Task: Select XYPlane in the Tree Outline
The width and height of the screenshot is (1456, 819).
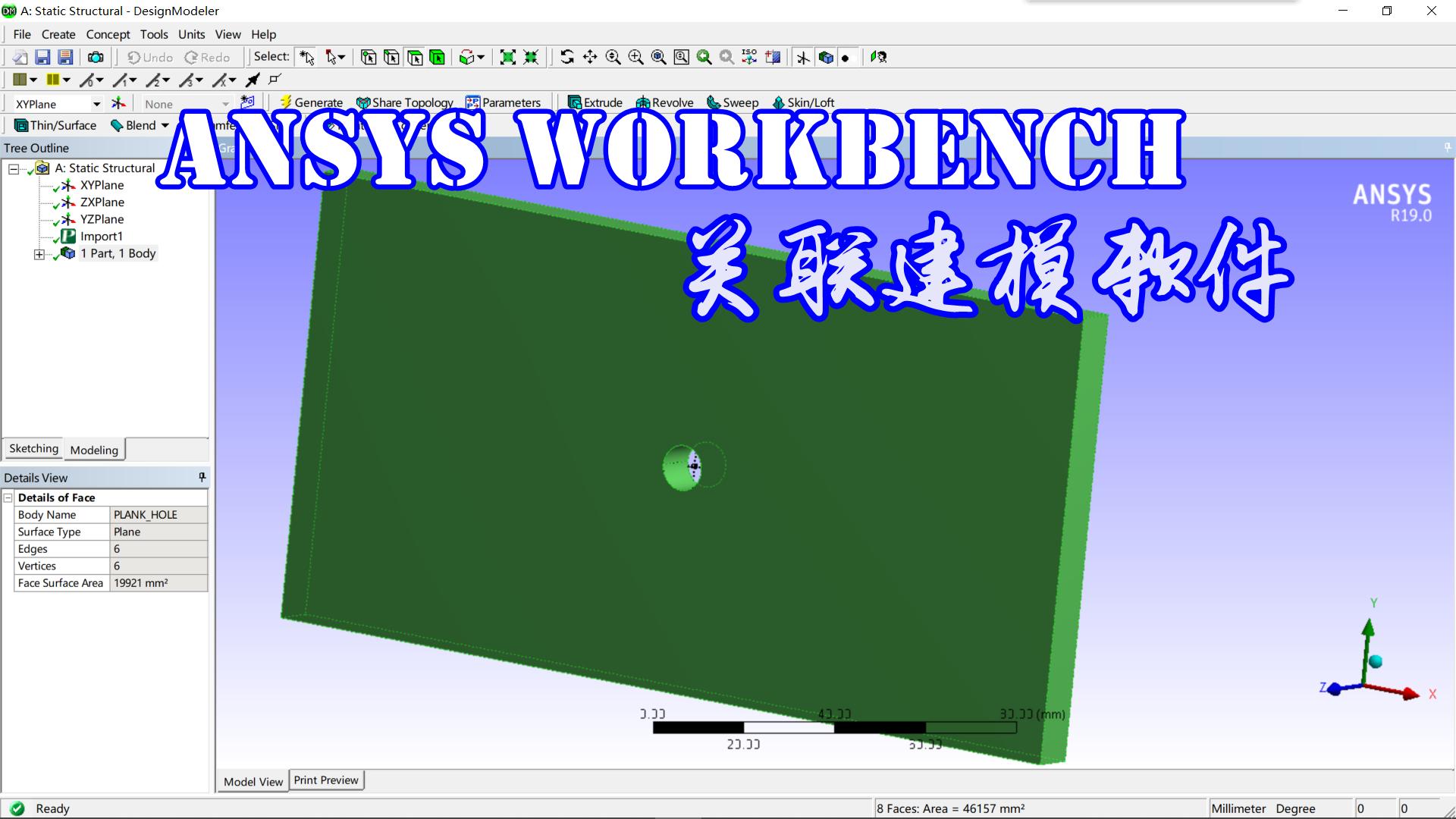Action: click(x=102, y=184)
